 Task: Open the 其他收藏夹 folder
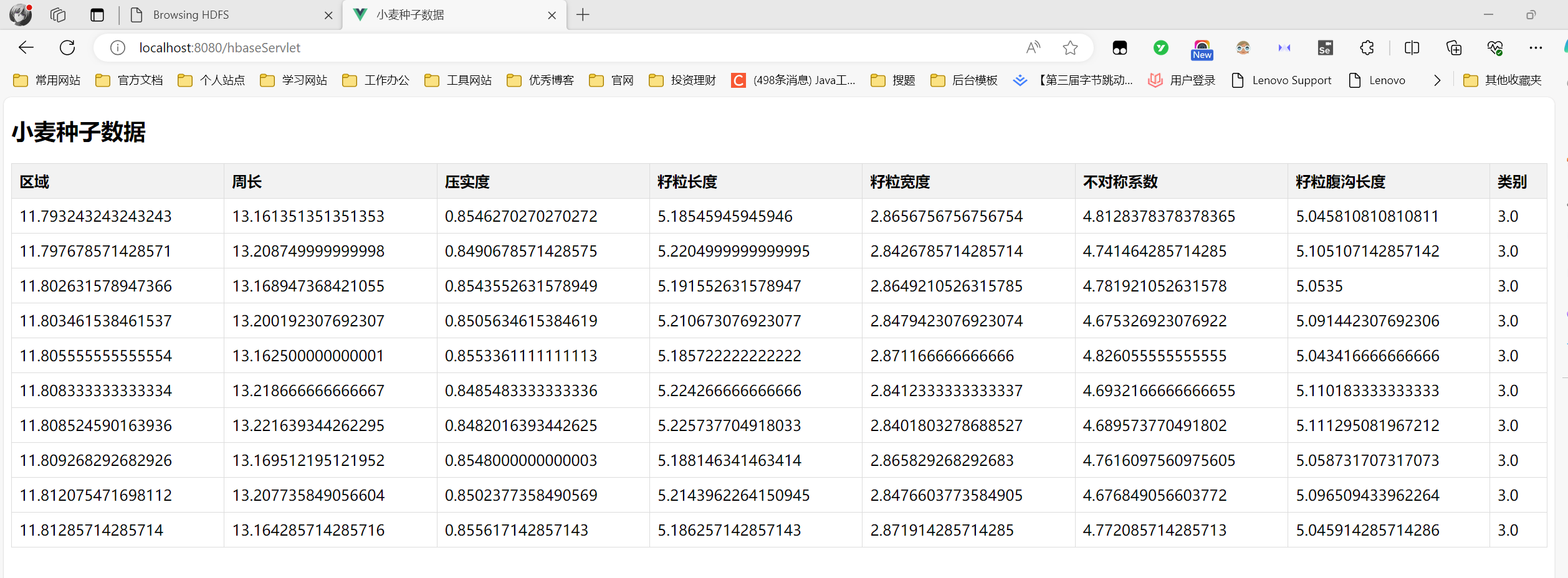point(1502,80)
